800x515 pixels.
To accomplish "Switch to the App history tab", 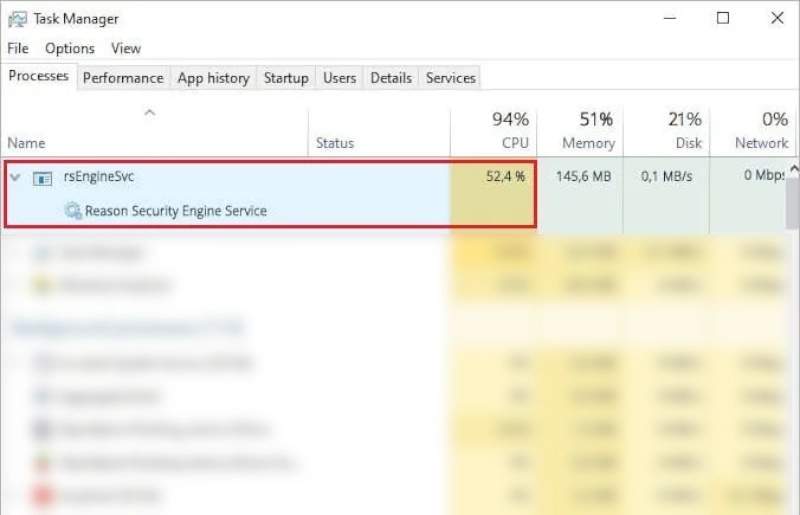I will tap(214, 78).
